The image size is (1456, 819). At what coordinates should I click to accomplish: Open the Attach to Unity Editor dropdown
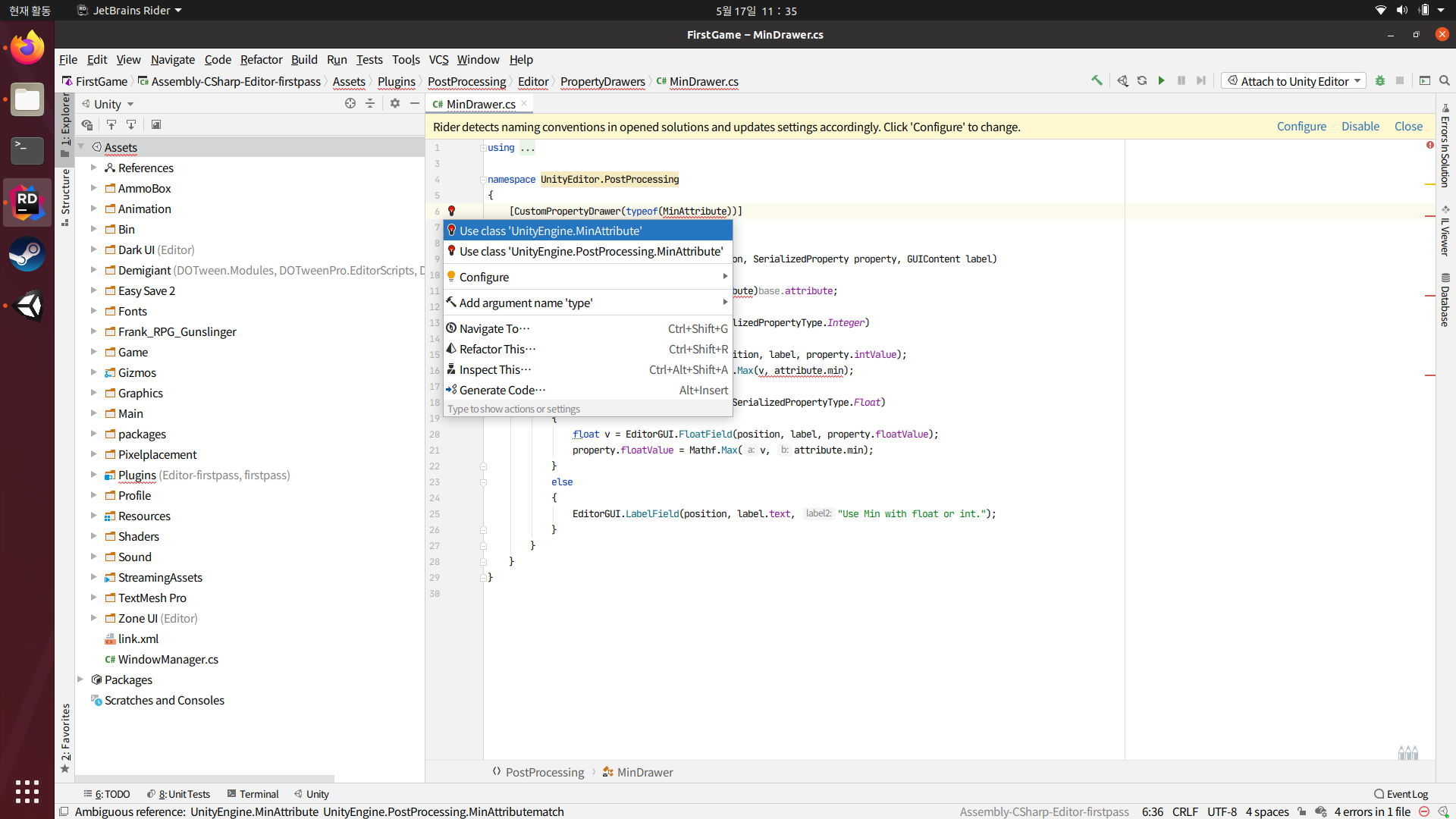(x=1294, y=81)
